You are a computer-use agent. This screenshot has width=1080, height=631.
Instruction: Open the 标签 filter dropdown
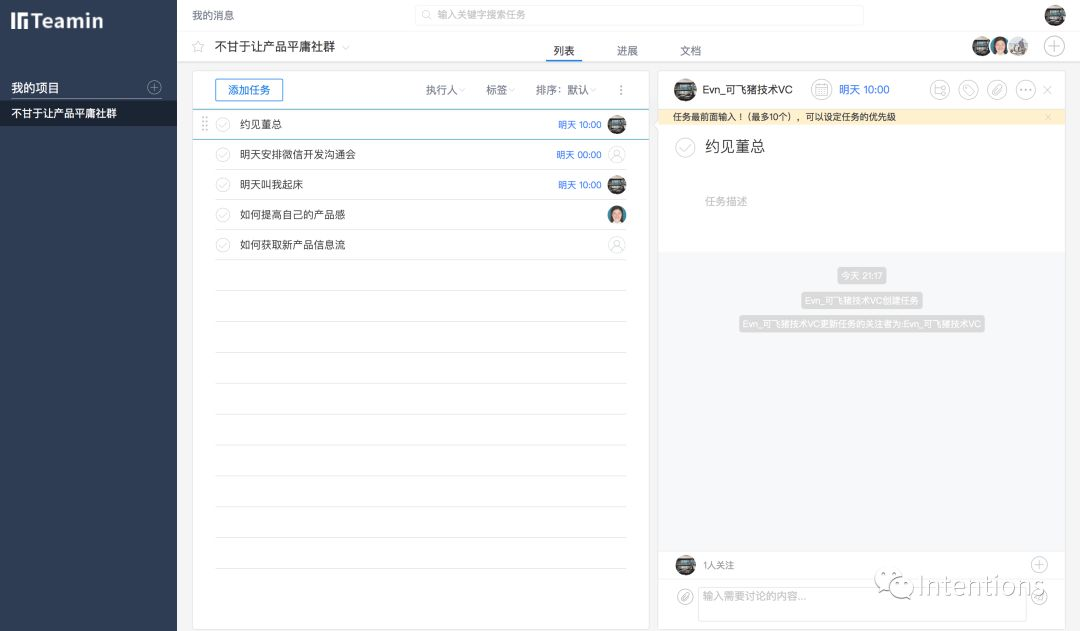coord(501,90)
